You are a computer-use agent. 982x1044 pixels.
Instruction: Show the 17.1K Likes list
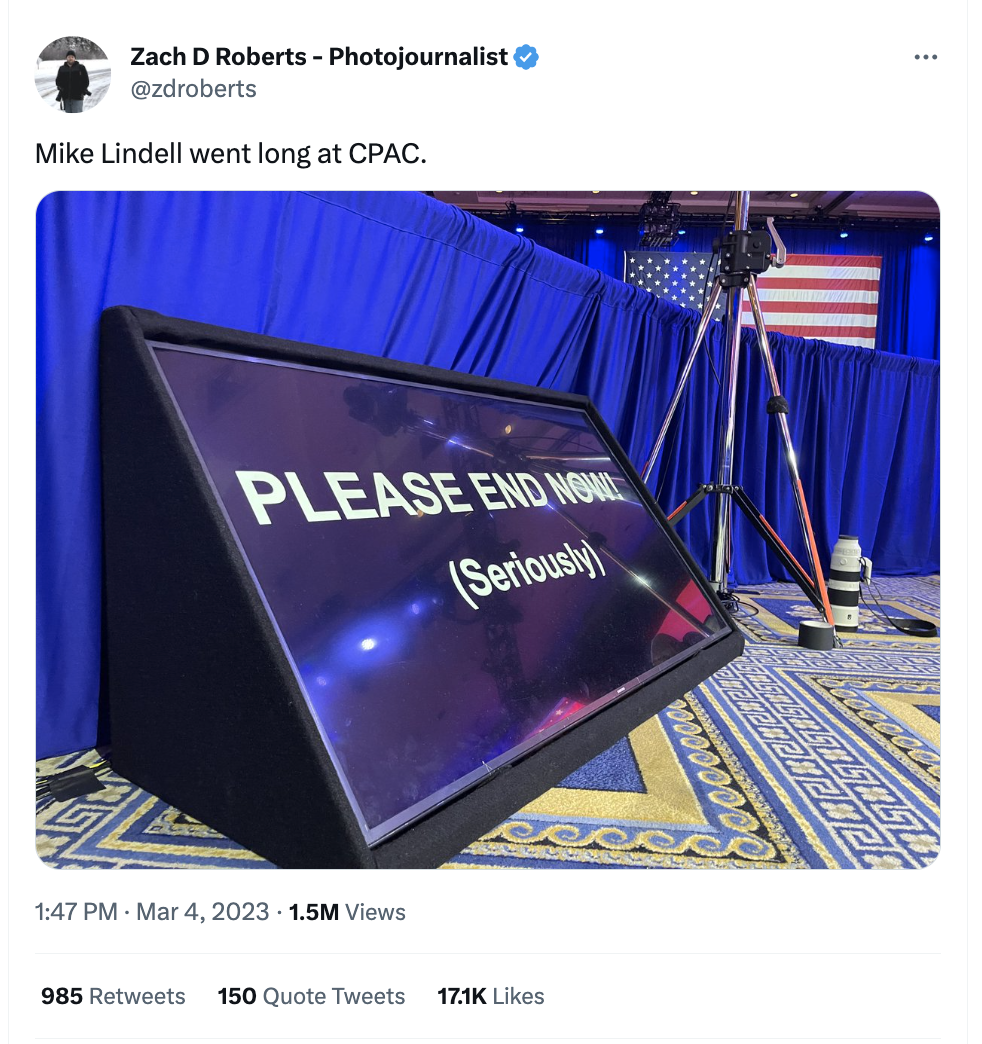[491, 996]
